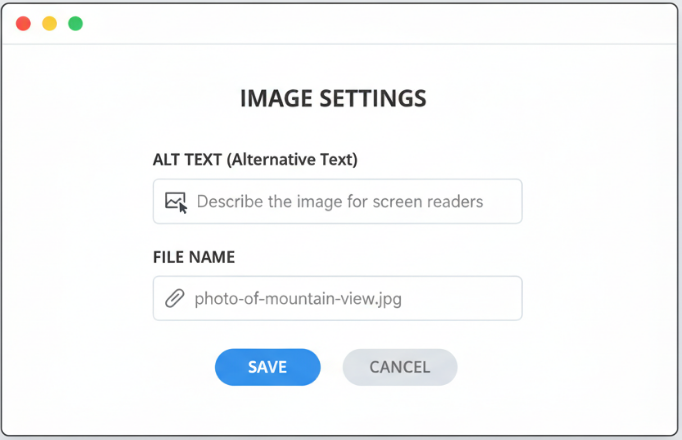Close the Image Settings window
This screenshot has height=440, width=682.
pos(23,23)
